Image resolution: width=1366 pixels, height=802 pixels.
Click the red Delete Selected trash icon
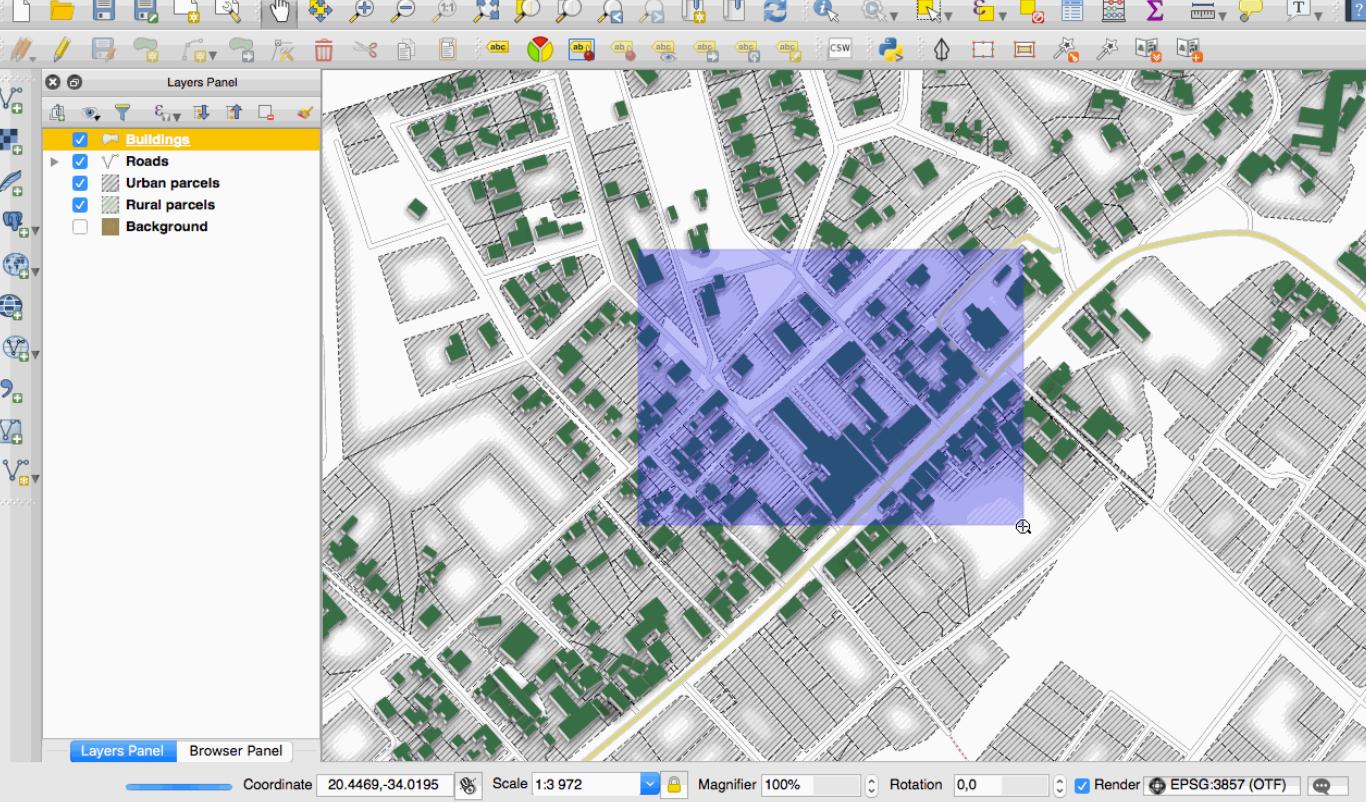tap(323, 49)
